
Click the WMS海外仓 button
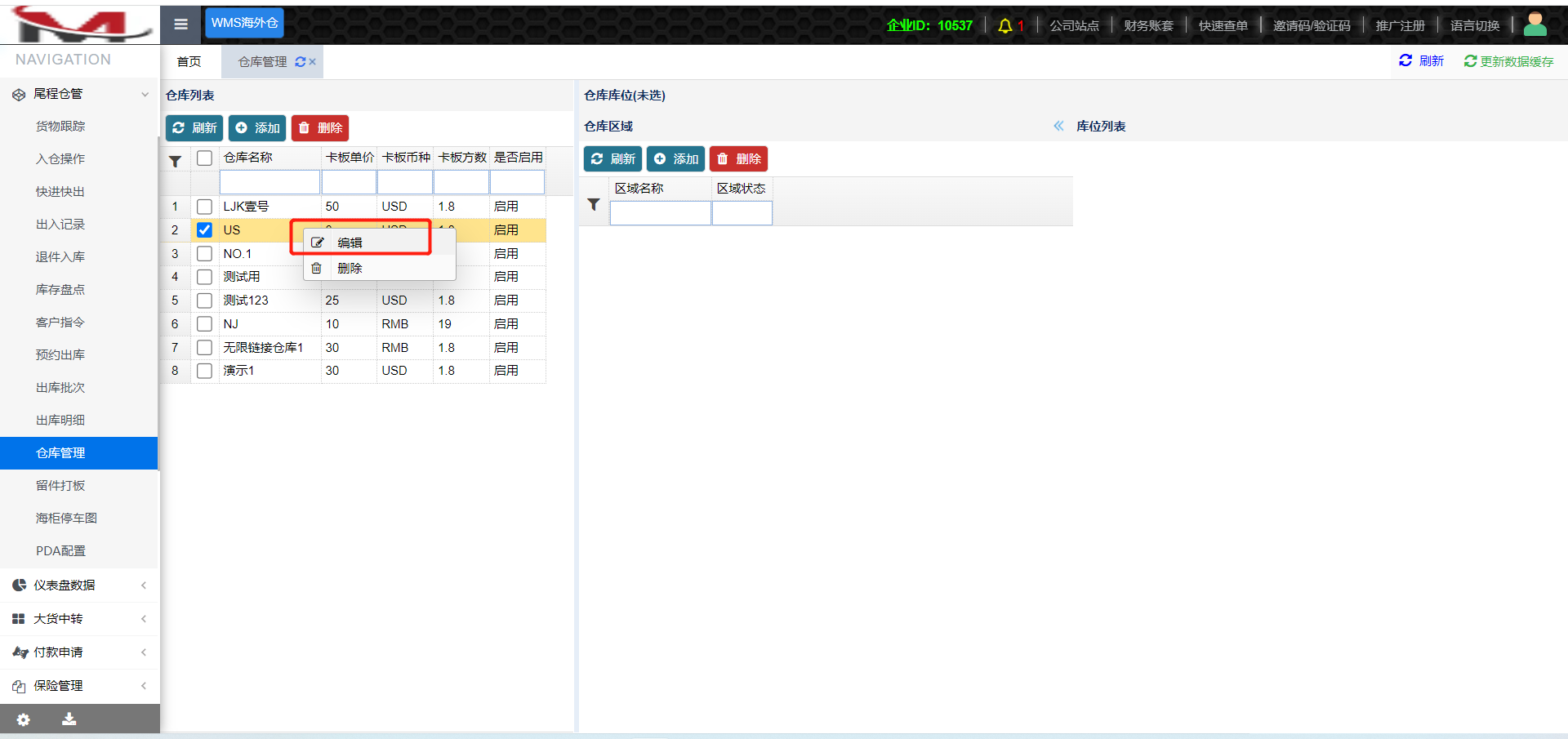pos(244,23)
